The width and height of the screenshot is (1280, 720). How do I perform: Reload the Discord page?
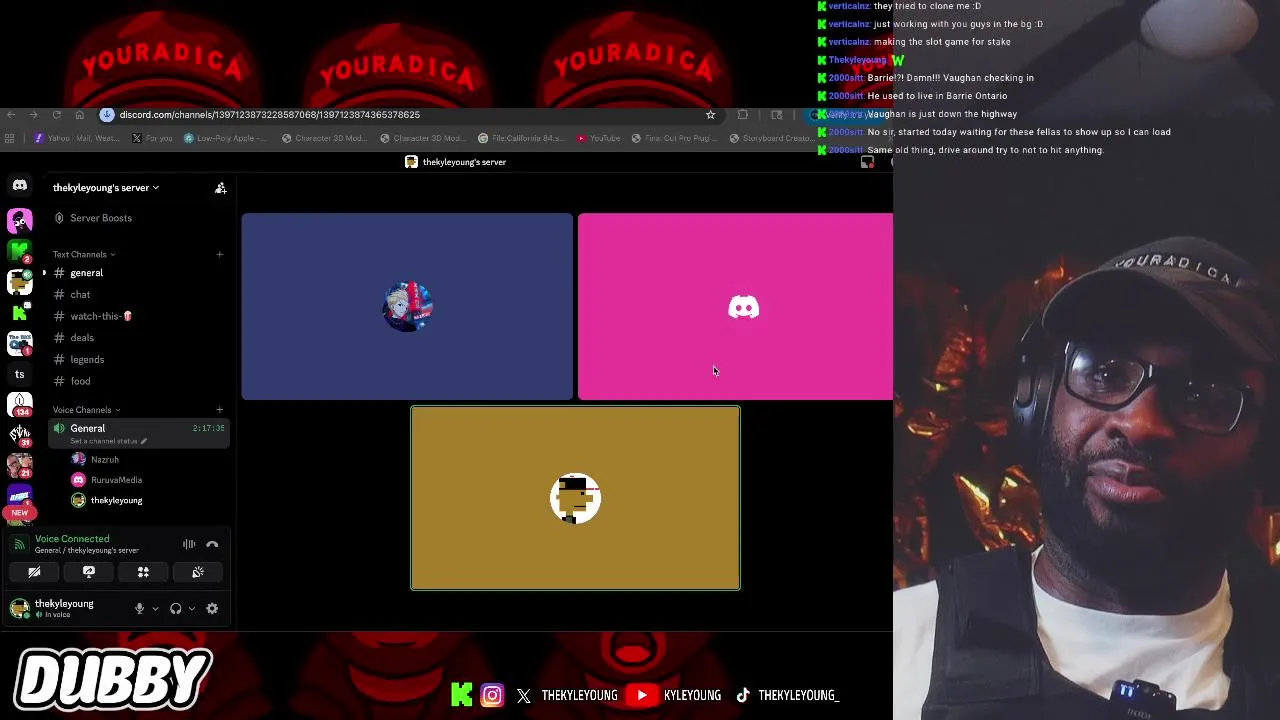(56, 115)
